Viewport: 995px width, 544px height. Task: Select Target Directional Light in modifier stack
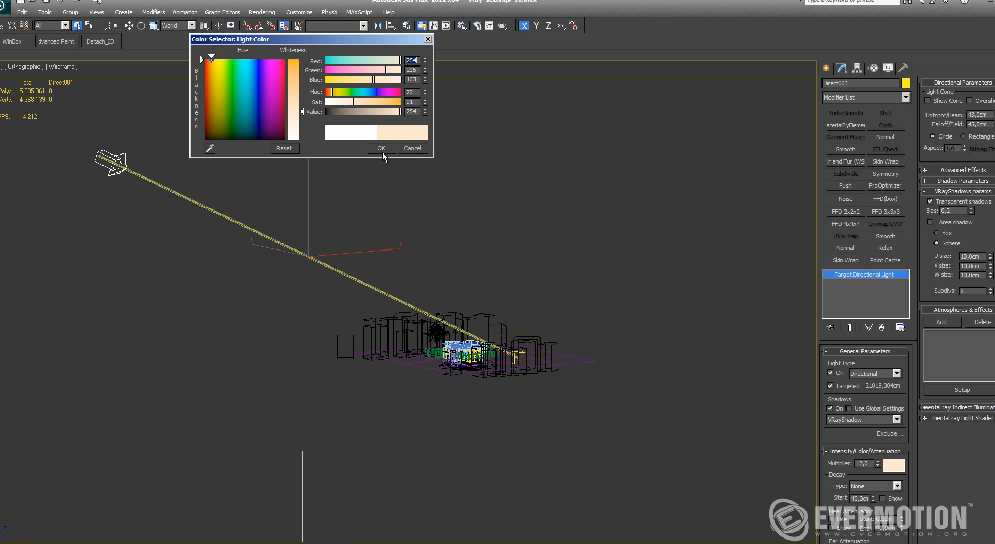(x=866, y=274)
